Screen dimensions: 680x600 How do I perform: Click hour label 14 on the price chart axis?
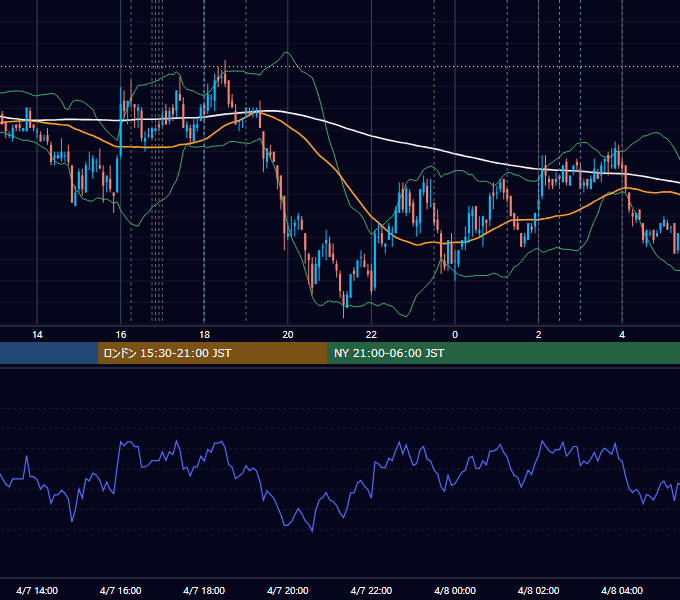[37, 335]
